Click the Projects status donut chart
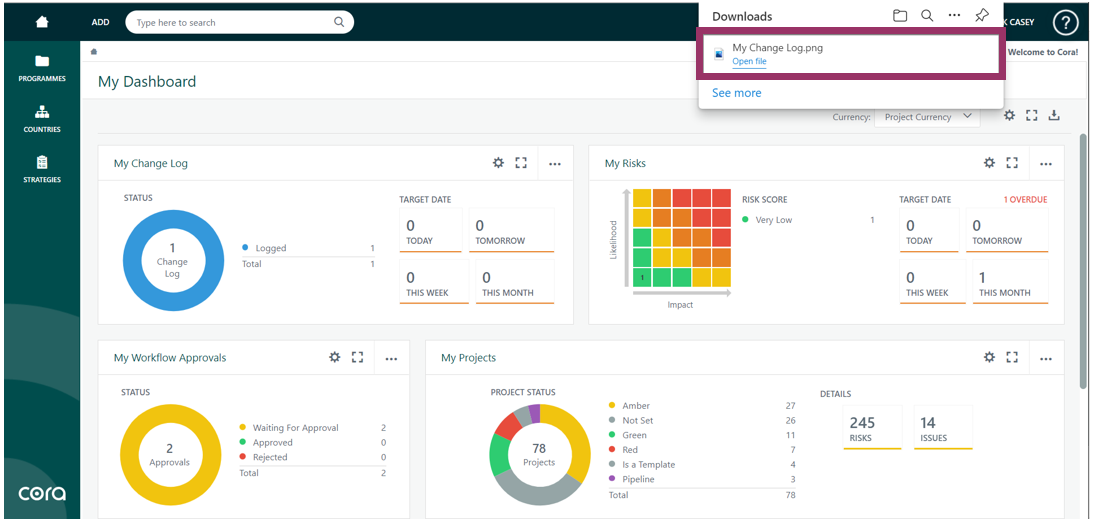 pyautogui.click(x=539, y=455)
